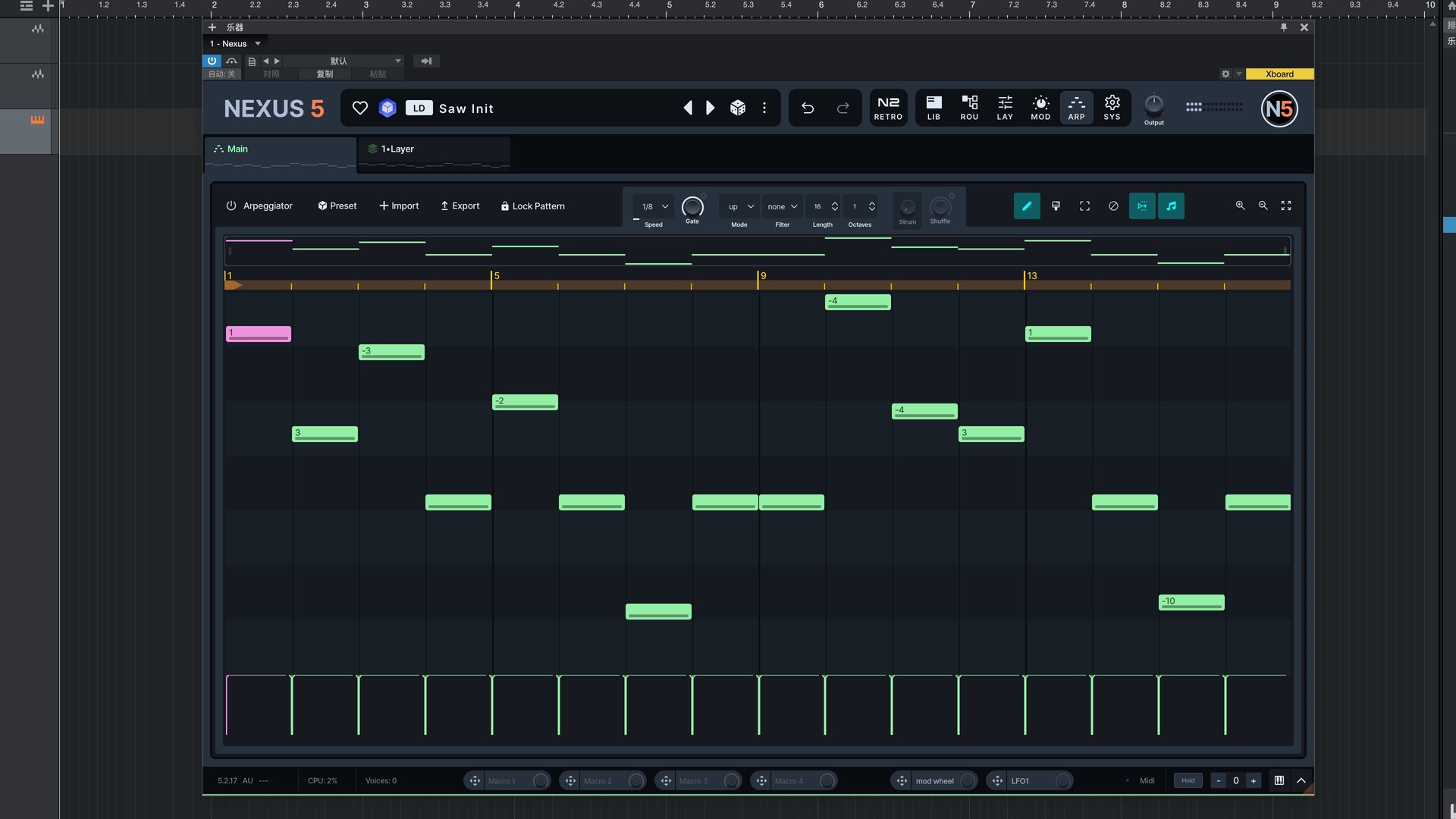
Task: Open the 默认 preset dropdown
Action: coord(344,61)
